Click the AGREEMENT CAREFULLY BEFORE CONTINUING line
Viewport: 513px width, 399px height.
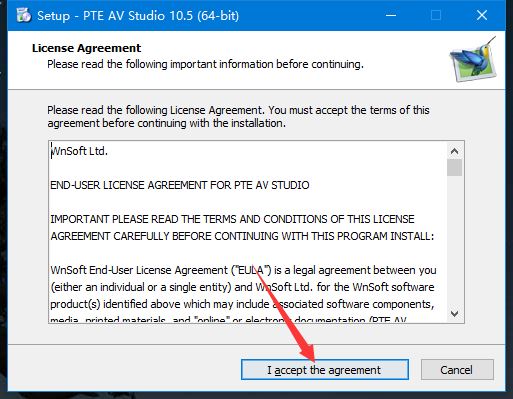point(242,236)
